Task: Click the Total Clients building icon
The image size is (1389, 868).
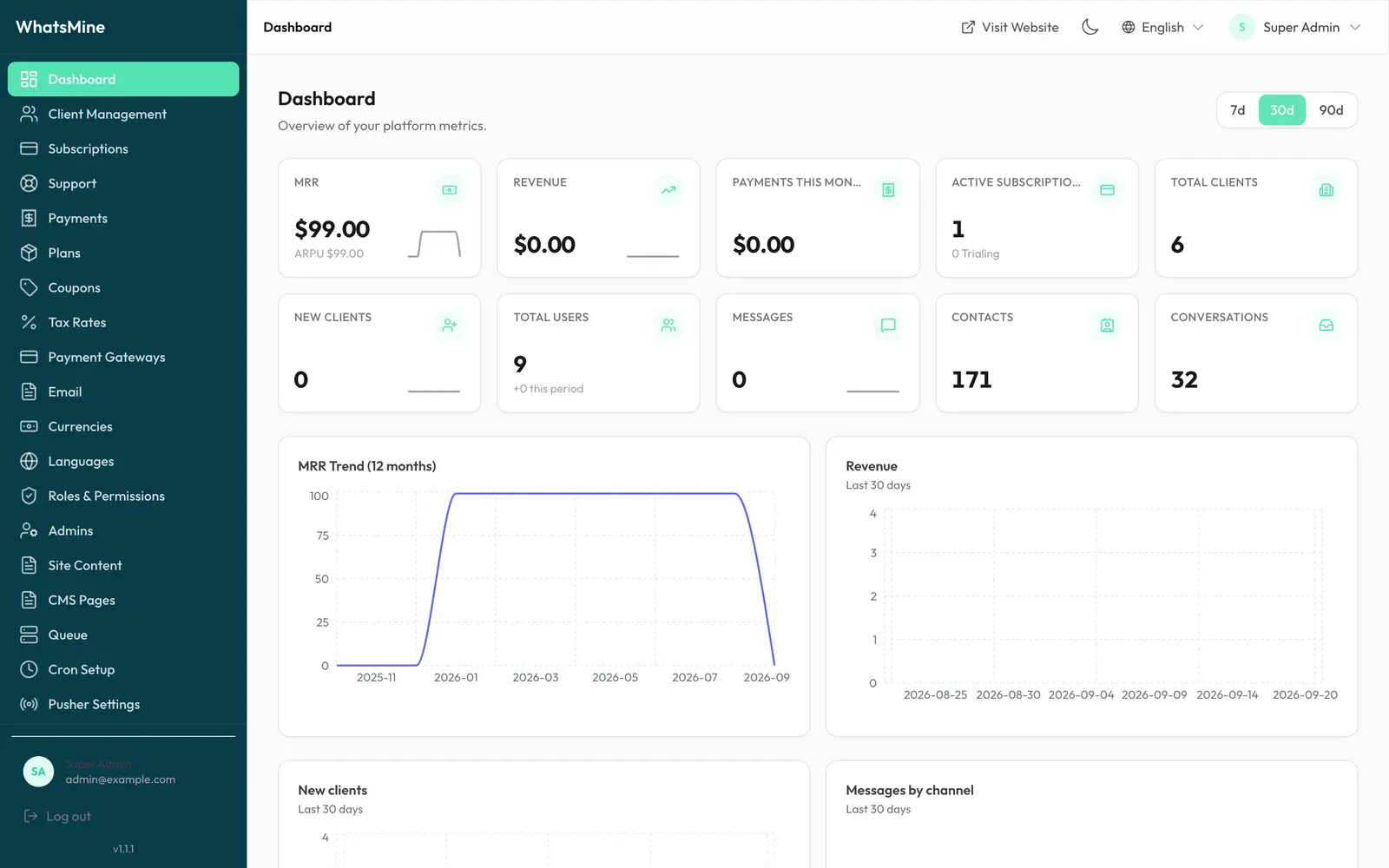Action: (1326, 190)
